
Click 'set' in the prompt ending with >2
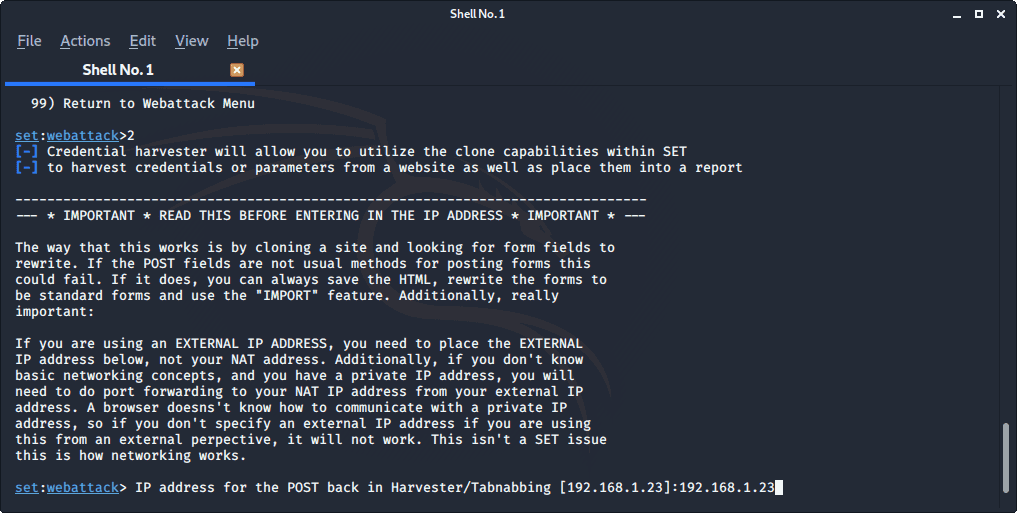click(27, 136)
